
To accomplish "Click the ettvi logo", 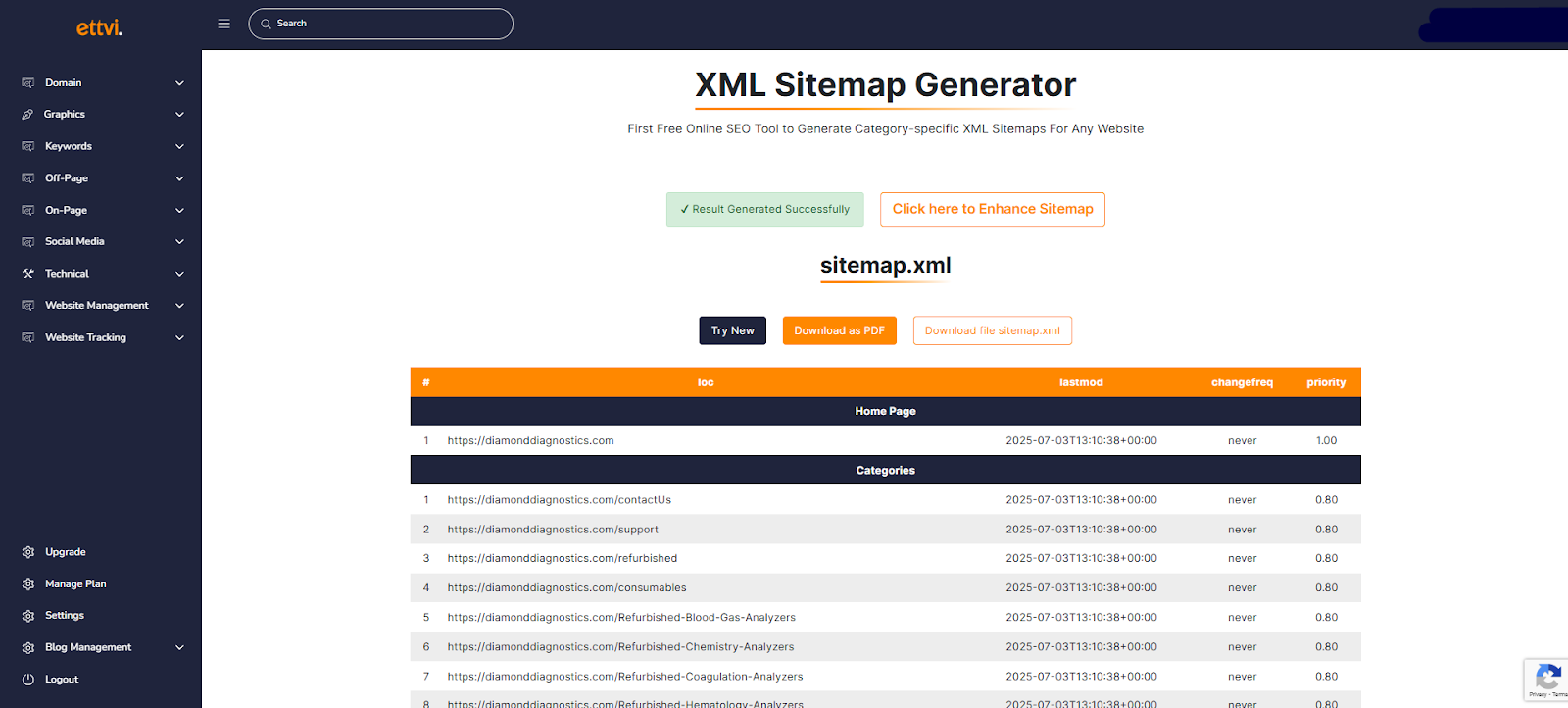I will coord(100,27).
